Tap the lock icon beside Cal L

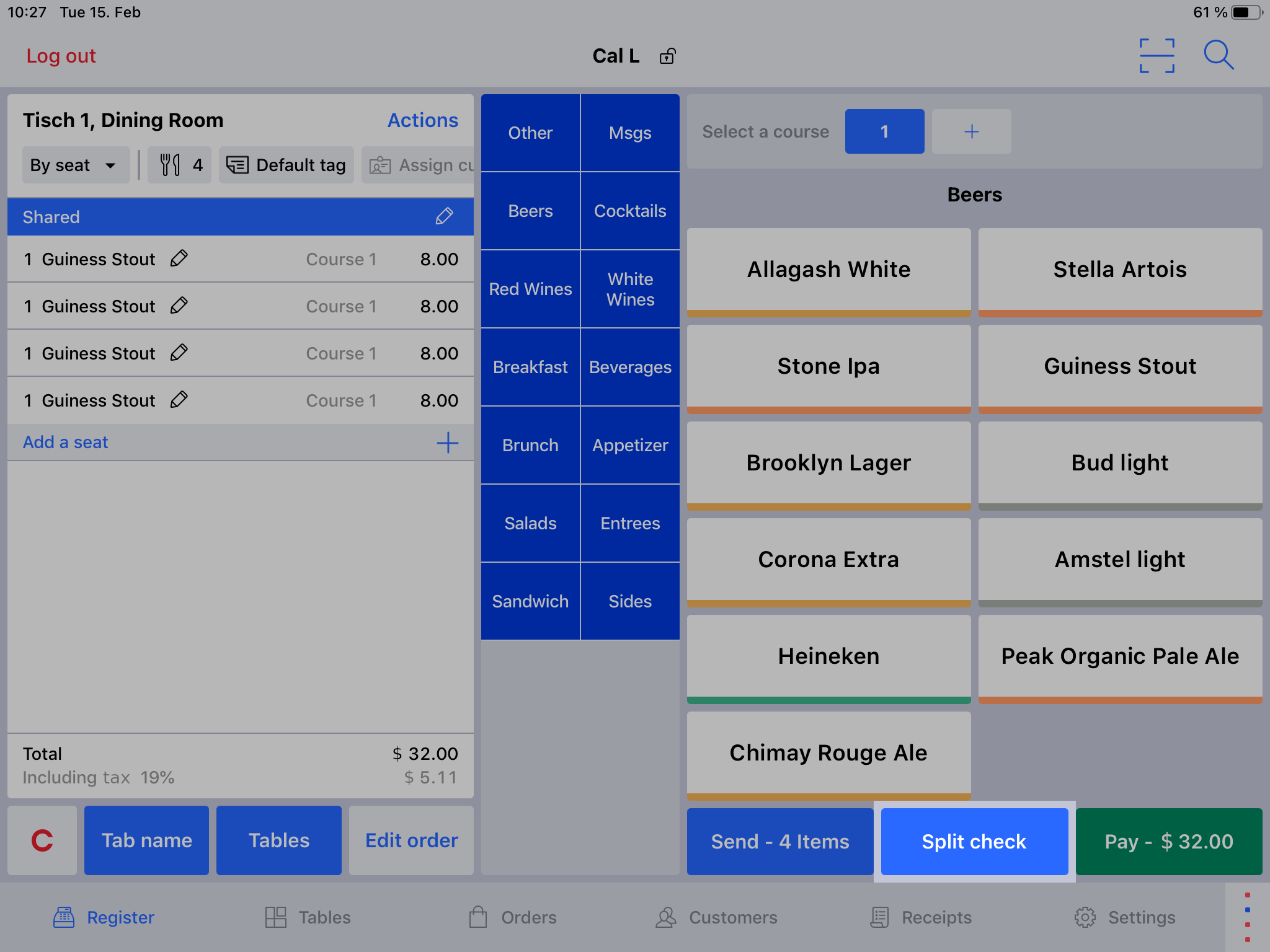point(667,56)
